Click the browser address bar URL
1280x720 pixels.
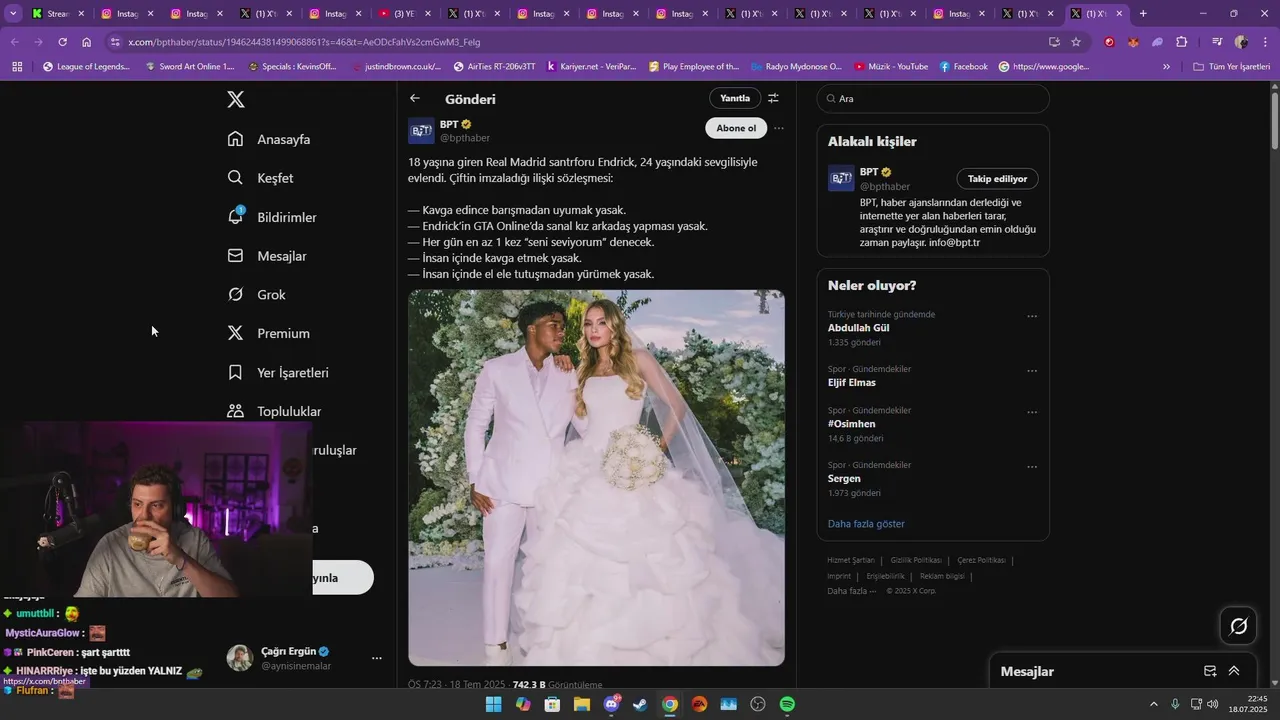point(305,42)
